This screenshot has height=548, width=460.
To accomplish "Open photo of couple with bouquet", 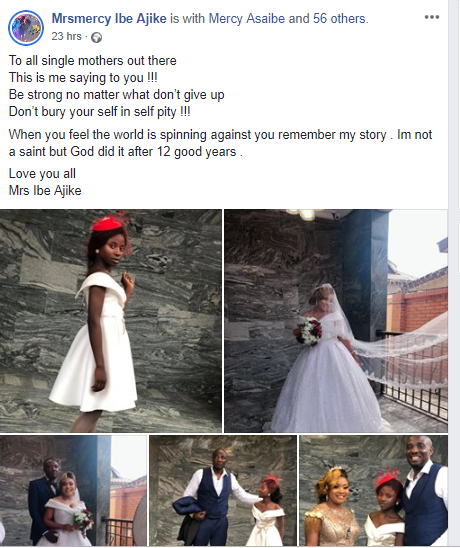I will (73, 491).
